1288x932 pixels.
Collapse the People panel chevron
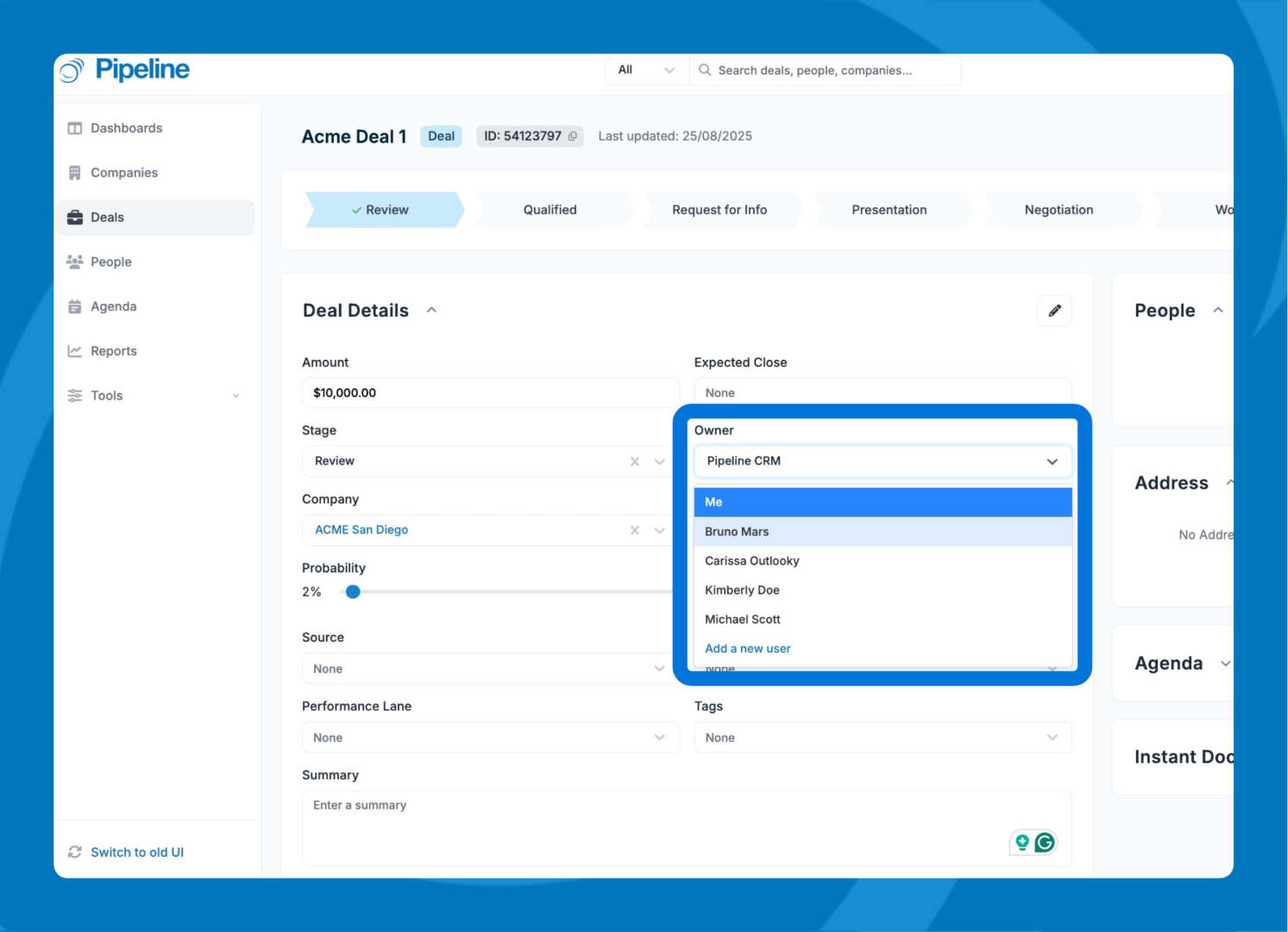[1218, 311]
